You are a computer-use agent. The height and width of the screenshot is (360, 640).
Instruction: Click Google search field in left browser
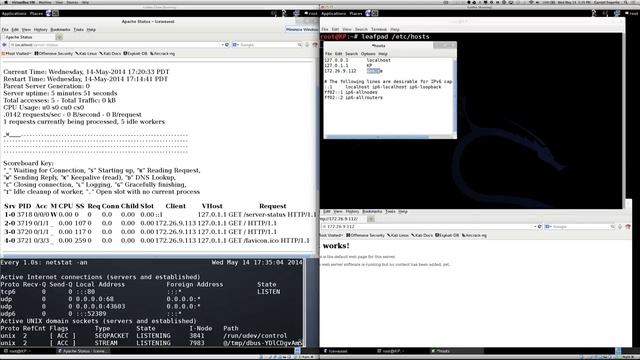tap(268, 45)
